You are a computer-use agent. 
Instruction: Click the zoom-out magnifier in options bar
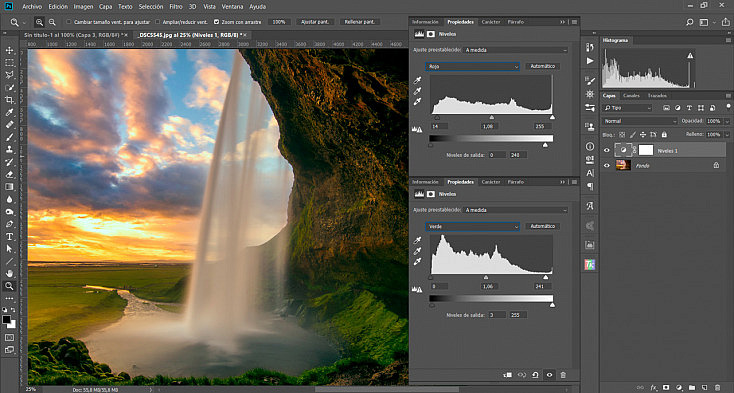click(x=52, y=22)
